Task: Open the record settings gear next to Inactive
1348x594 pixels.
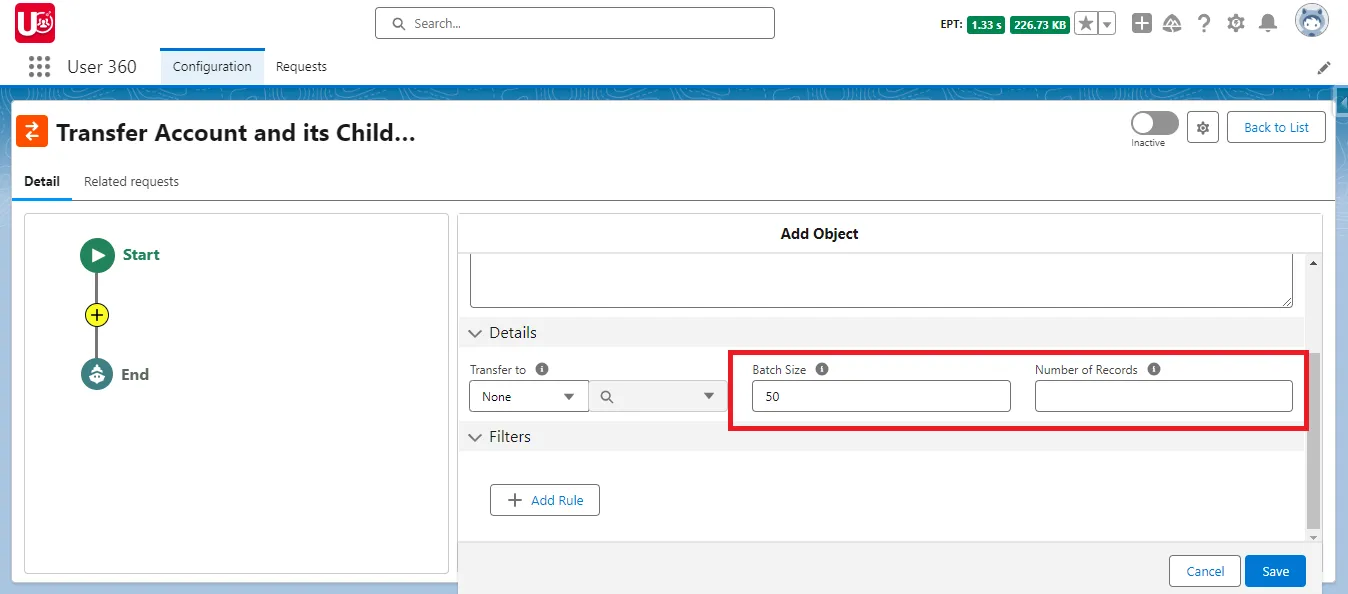Action: tap(1203, 127)
